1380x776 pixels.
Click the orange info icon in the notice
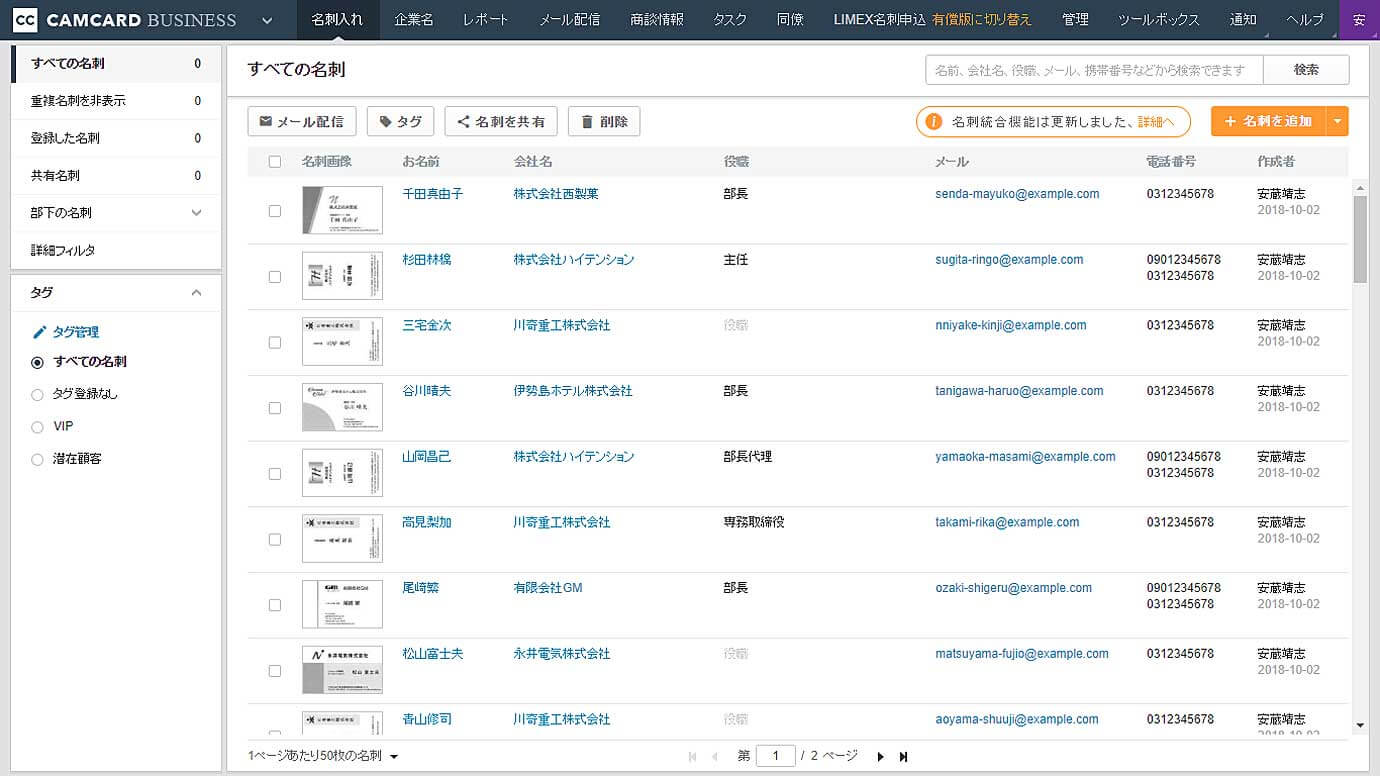[933, 122]
